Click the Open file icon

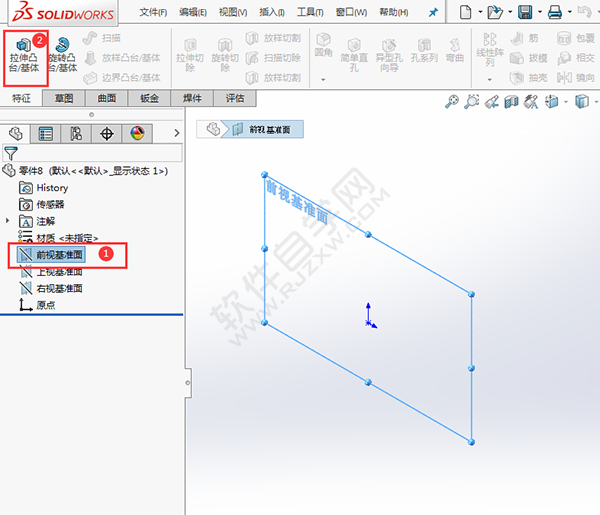495,12
